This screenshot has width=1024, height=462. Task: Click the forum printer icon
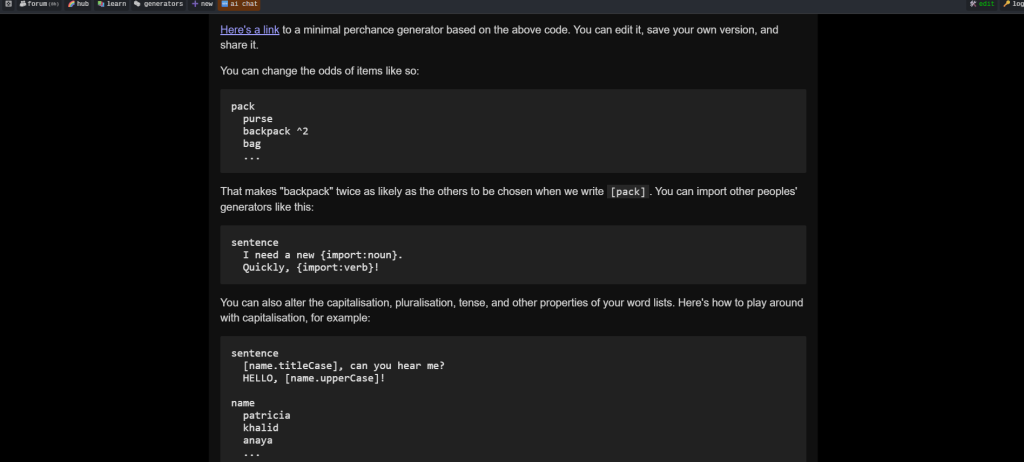pyautogui.click(x=23, y=4)
